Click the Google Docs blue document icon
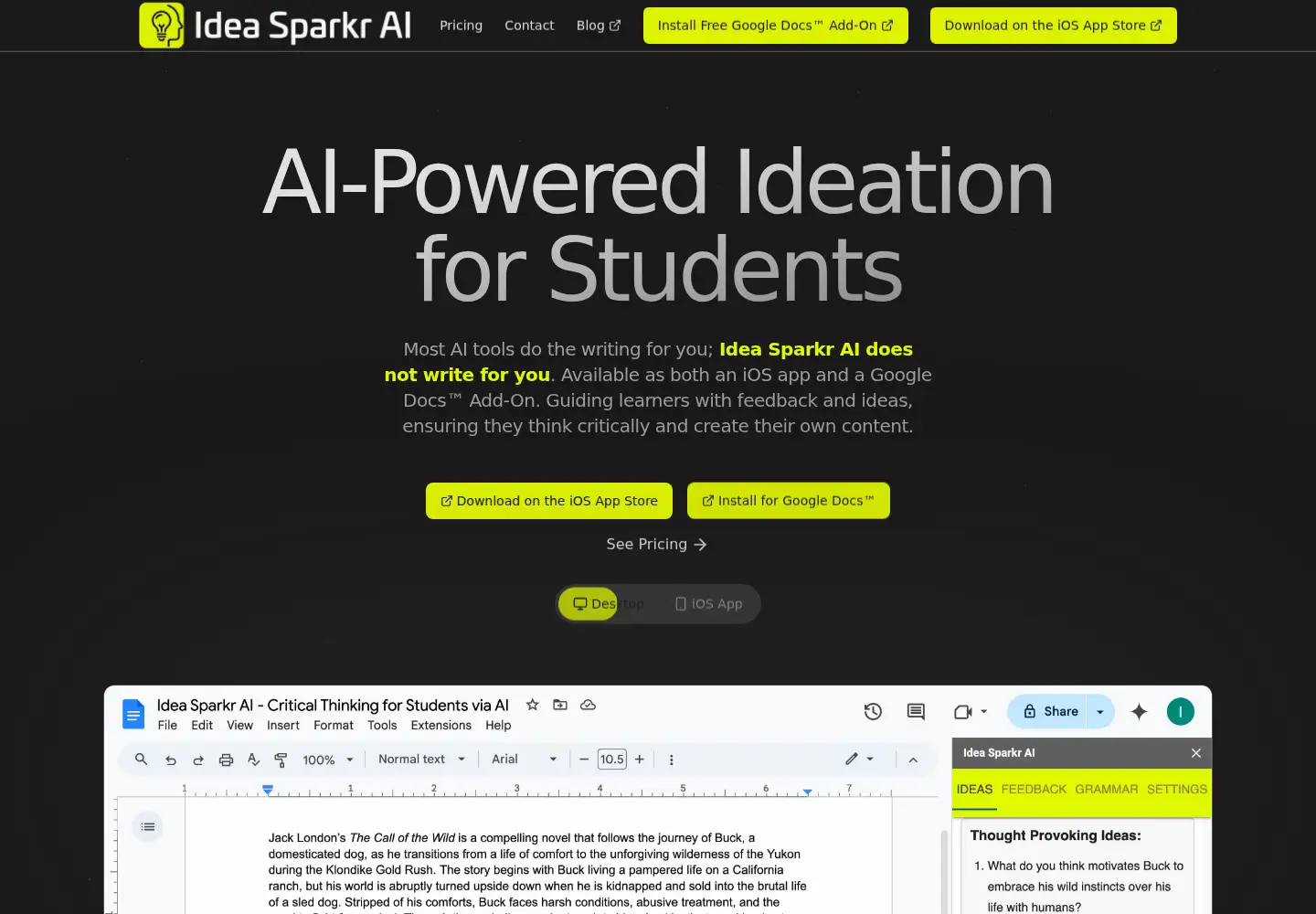1316x914 pixels. coord(133,714)
